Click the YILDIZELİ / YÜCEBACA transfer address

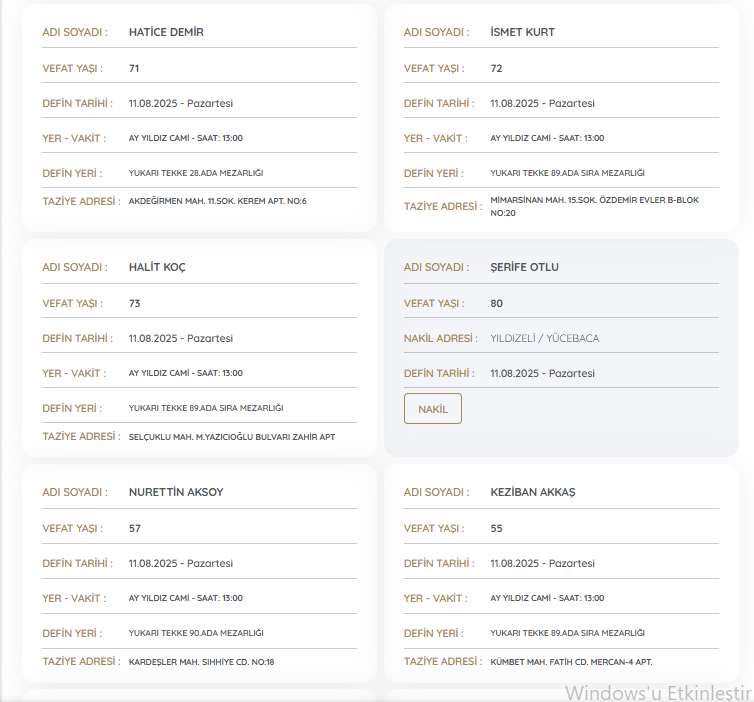coord(544,338)
